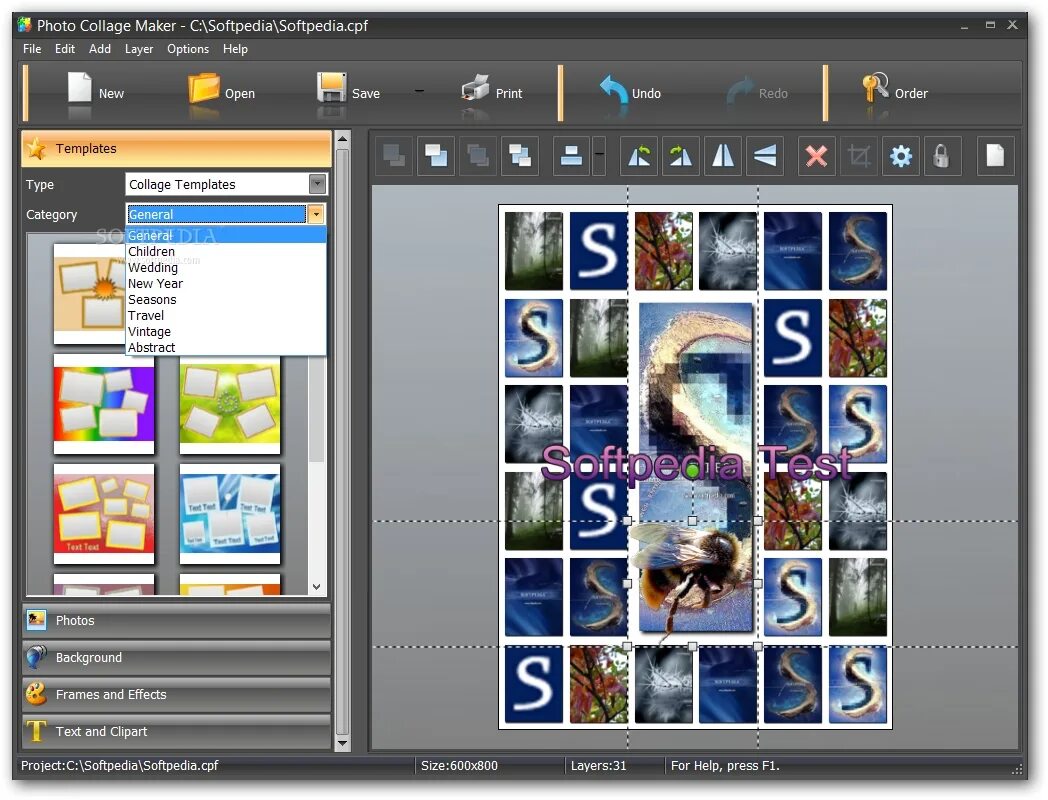The width and height of the screenshot is (1048, 800).
Task: Choose Vintage category option
Action: click(226, 331)
